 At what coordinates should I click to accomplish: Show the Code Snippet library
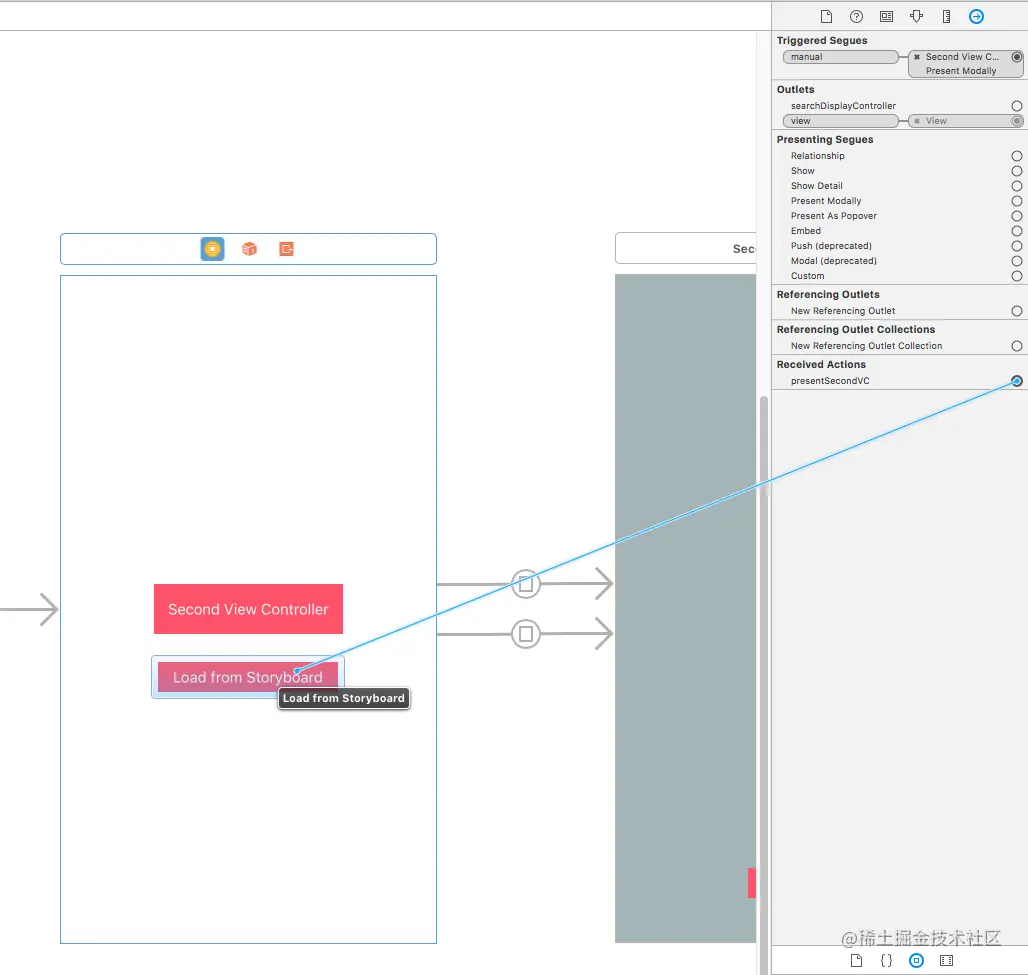(886, 961)
